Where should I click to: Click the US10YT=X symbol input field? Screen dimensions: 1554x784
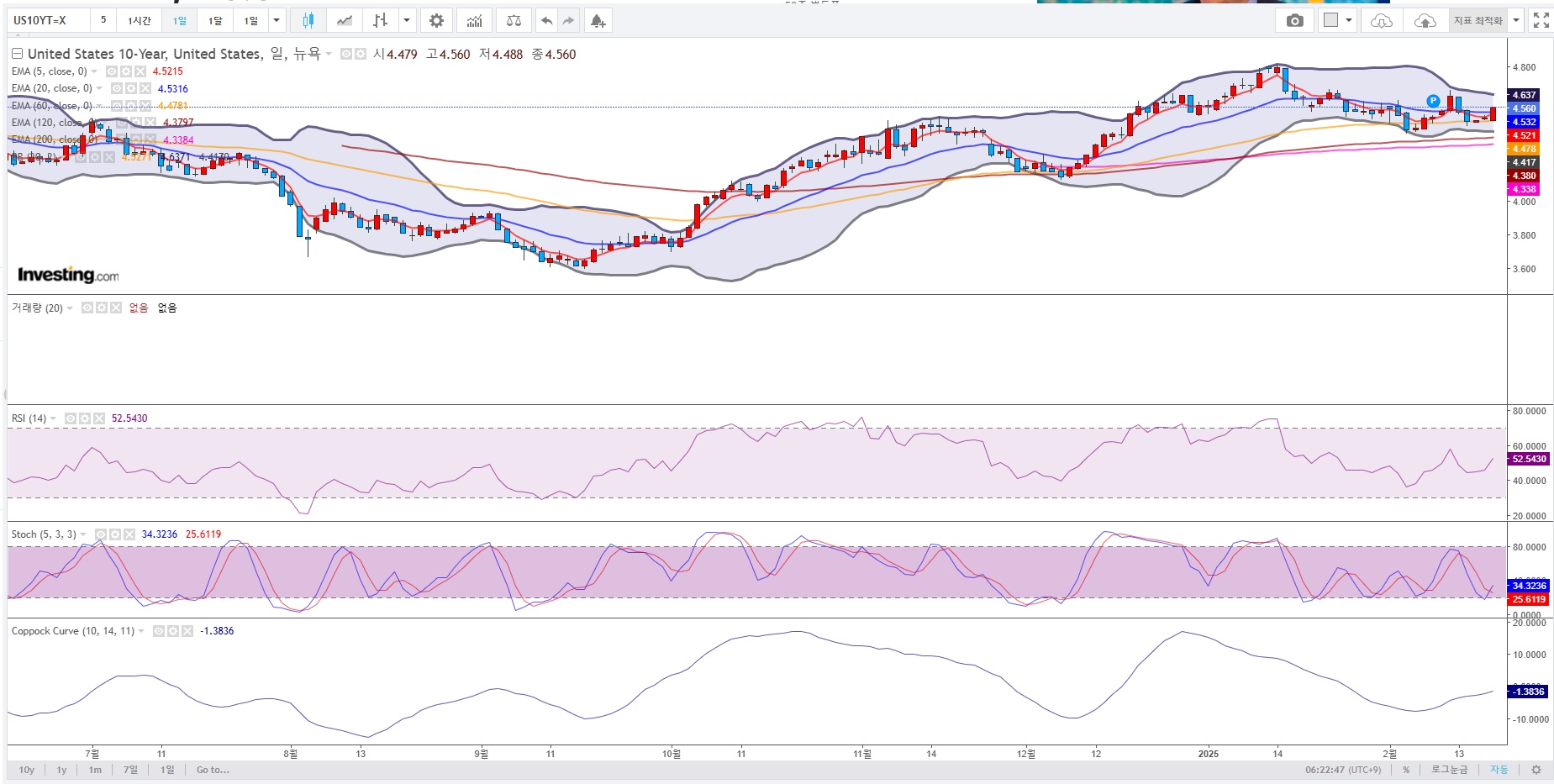click(49, 20)
